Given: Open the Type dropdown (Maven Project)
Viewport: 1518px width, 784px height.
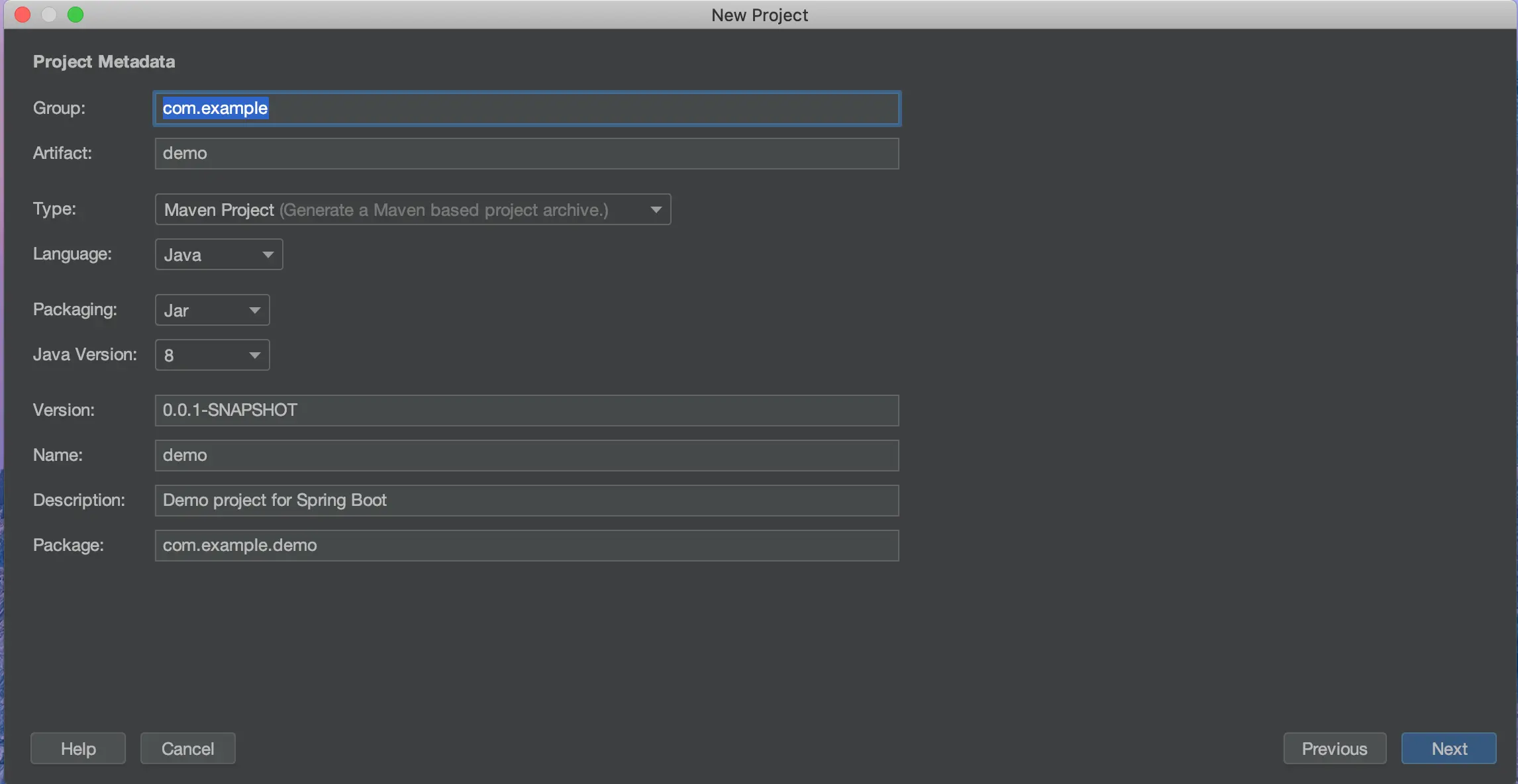Looking at the screenshot, I should click(412, 210).
